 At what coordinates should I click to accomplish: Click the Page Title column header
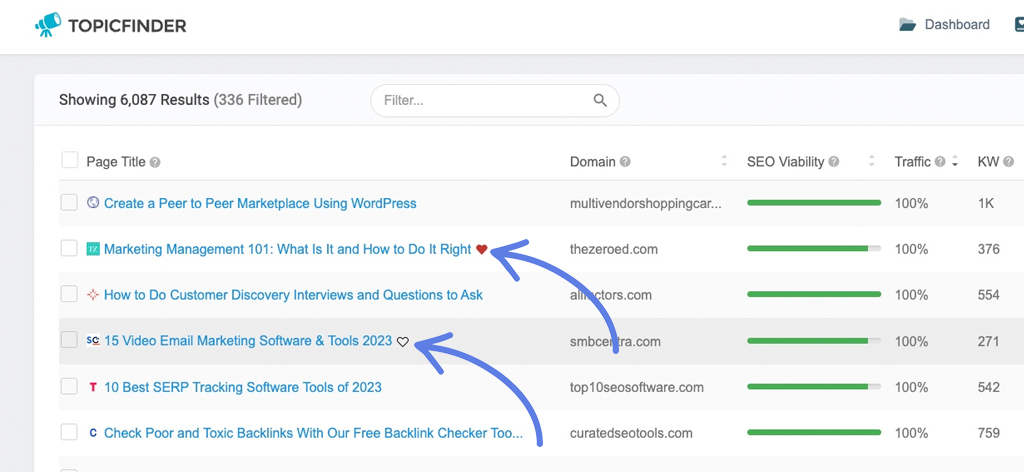(116, 162)
